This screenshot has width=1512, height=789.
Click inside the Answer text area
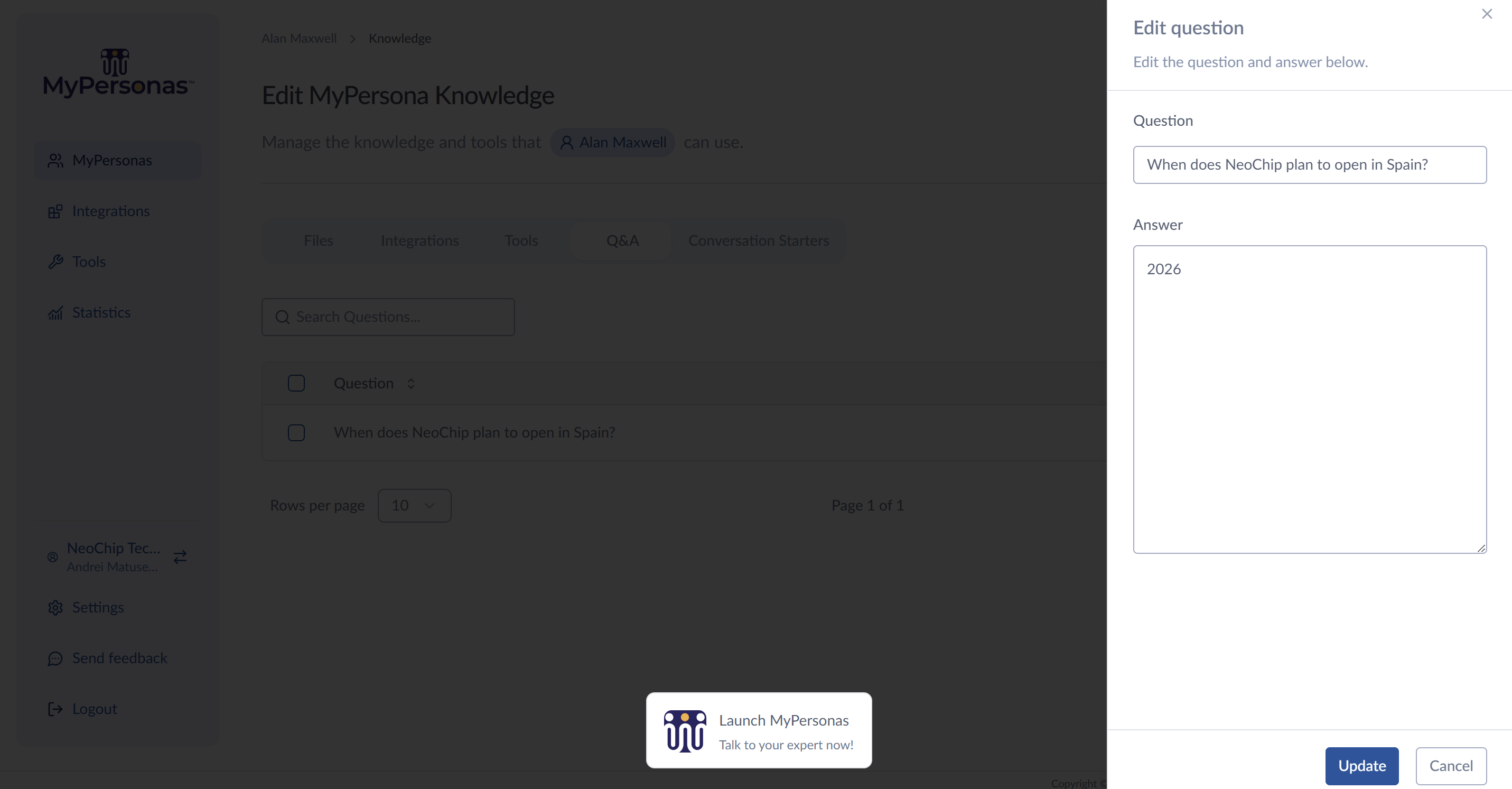(1310, 399)
